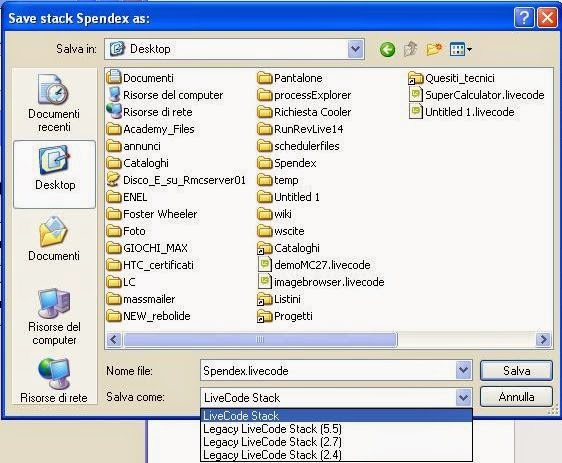The image size is (562, 463).
Task: Select the temp folder
Action: (x=278, y=180)
